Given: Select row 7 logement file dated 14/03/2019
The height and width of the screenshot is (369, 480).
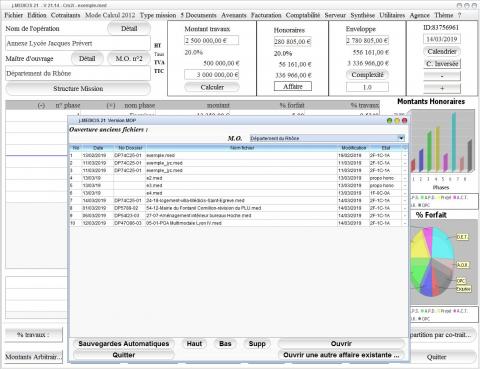Looking at the screenshot, I should [238, 201].
